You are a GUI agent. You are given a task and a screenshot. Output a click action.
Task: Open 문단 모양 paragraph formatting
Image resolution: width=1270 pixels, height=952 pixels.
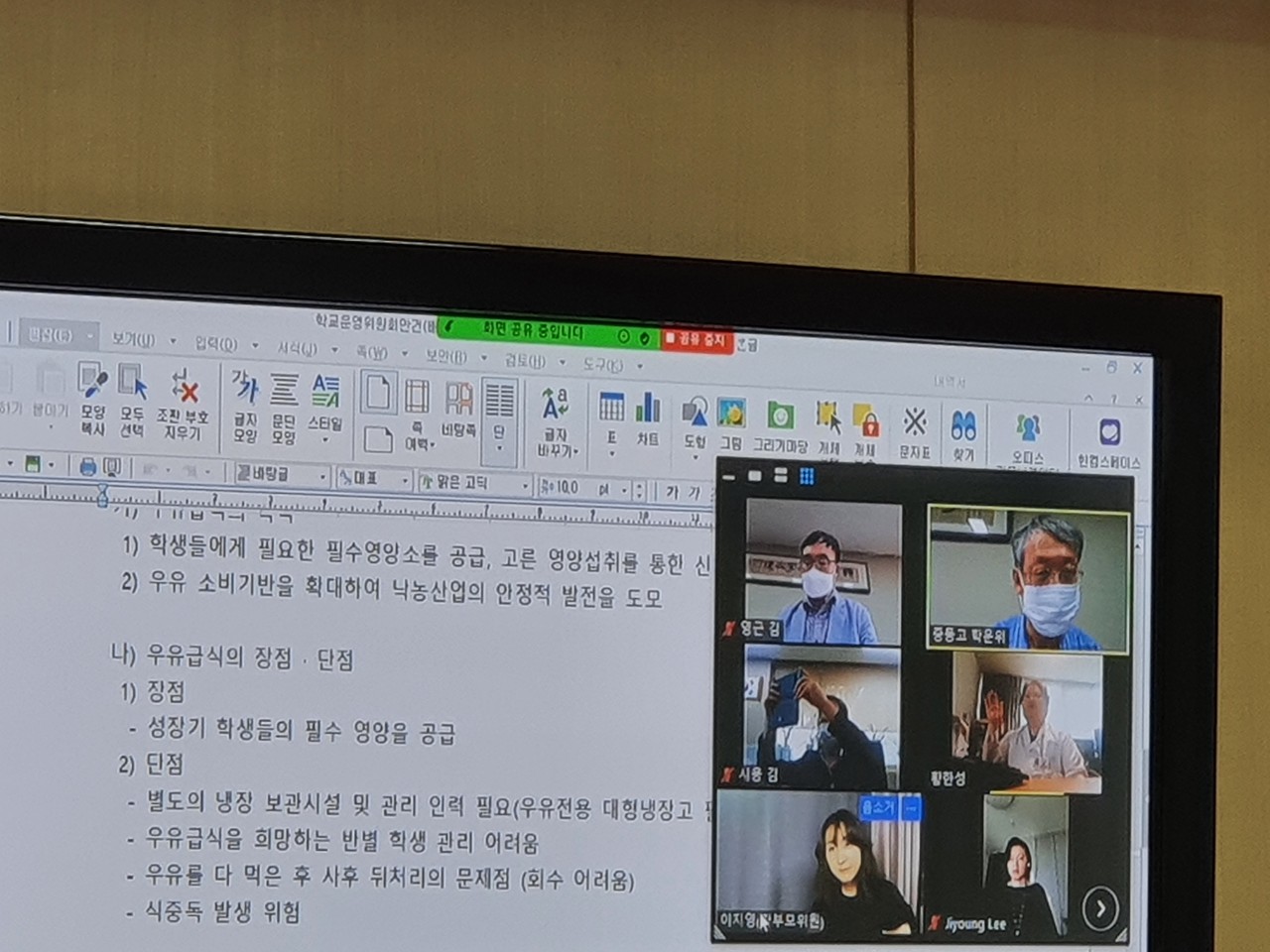(285, 408)
